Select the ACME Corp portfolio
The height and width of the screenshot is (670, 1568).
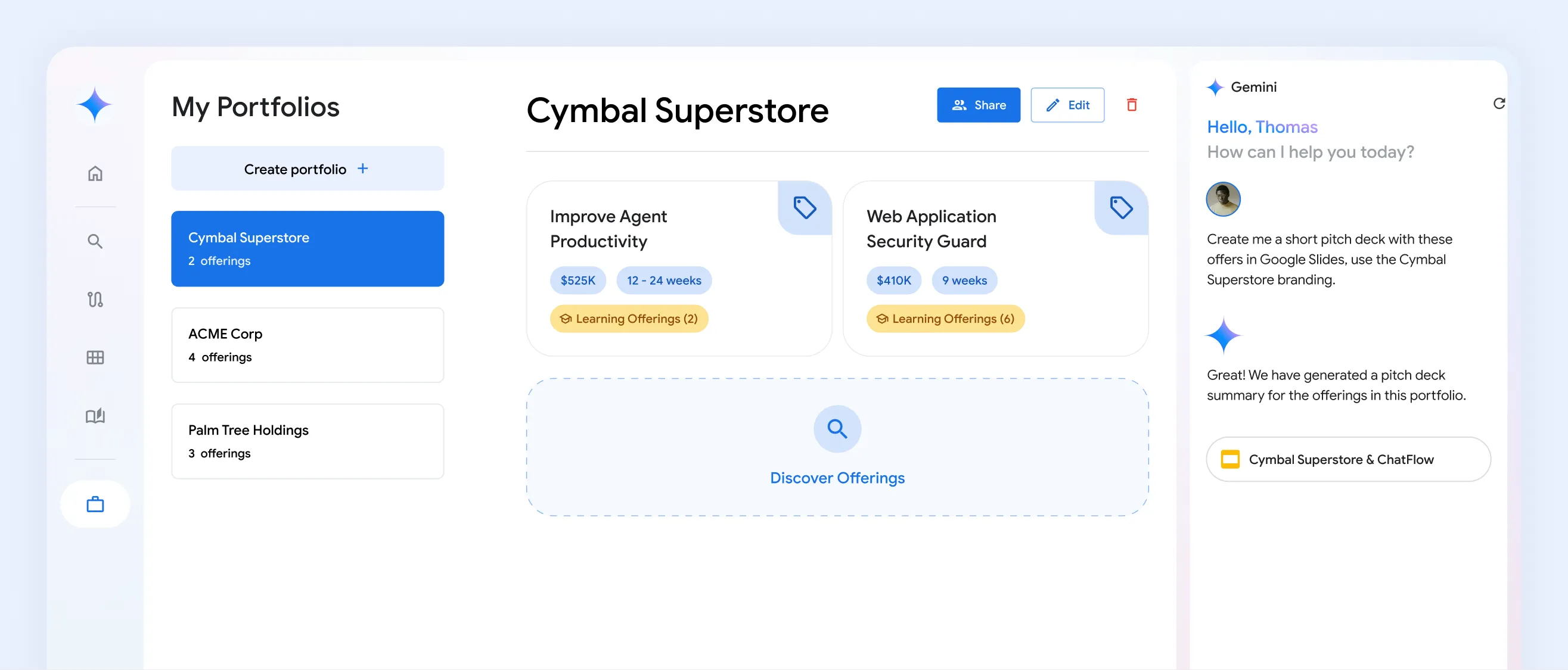coord(308,345)
